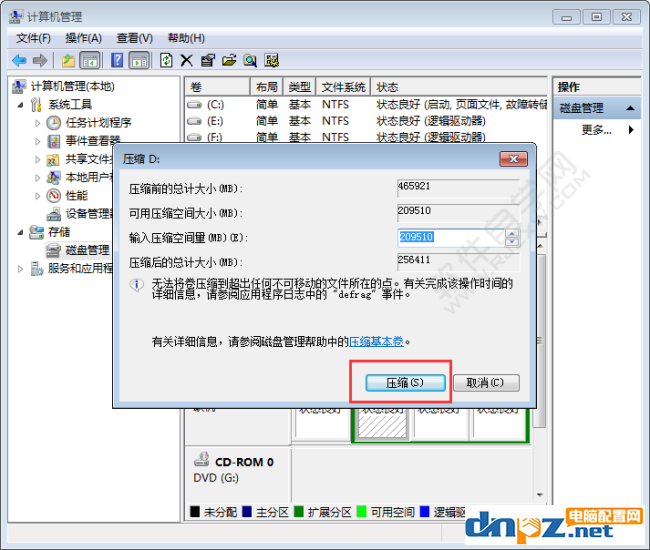Select 事件查看器 tree item
Viewport: 650px width, 550px height.
coord(92,141)
